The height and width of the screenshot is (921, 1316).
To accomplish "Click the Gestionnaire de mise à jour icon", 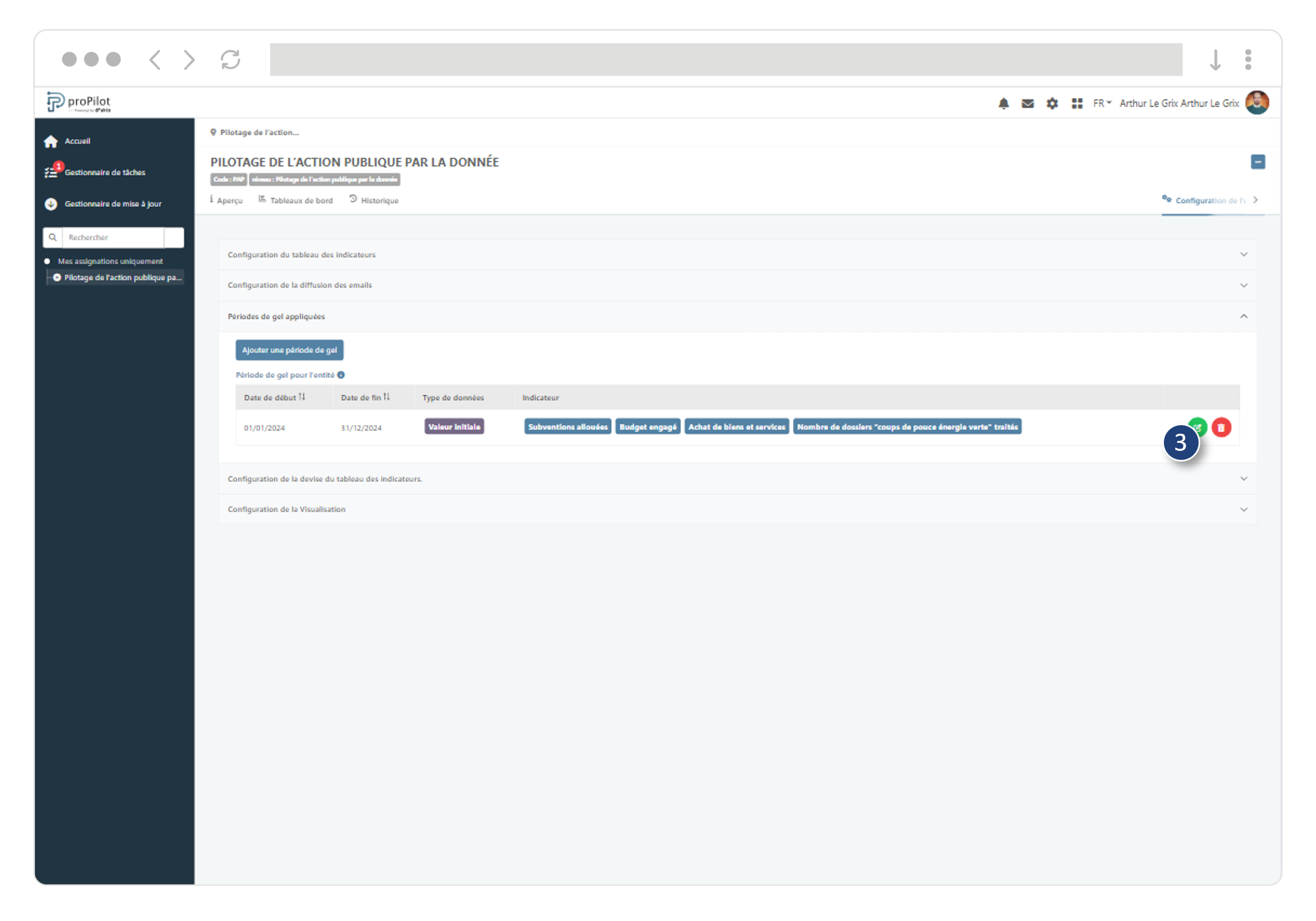I will 51,204.
